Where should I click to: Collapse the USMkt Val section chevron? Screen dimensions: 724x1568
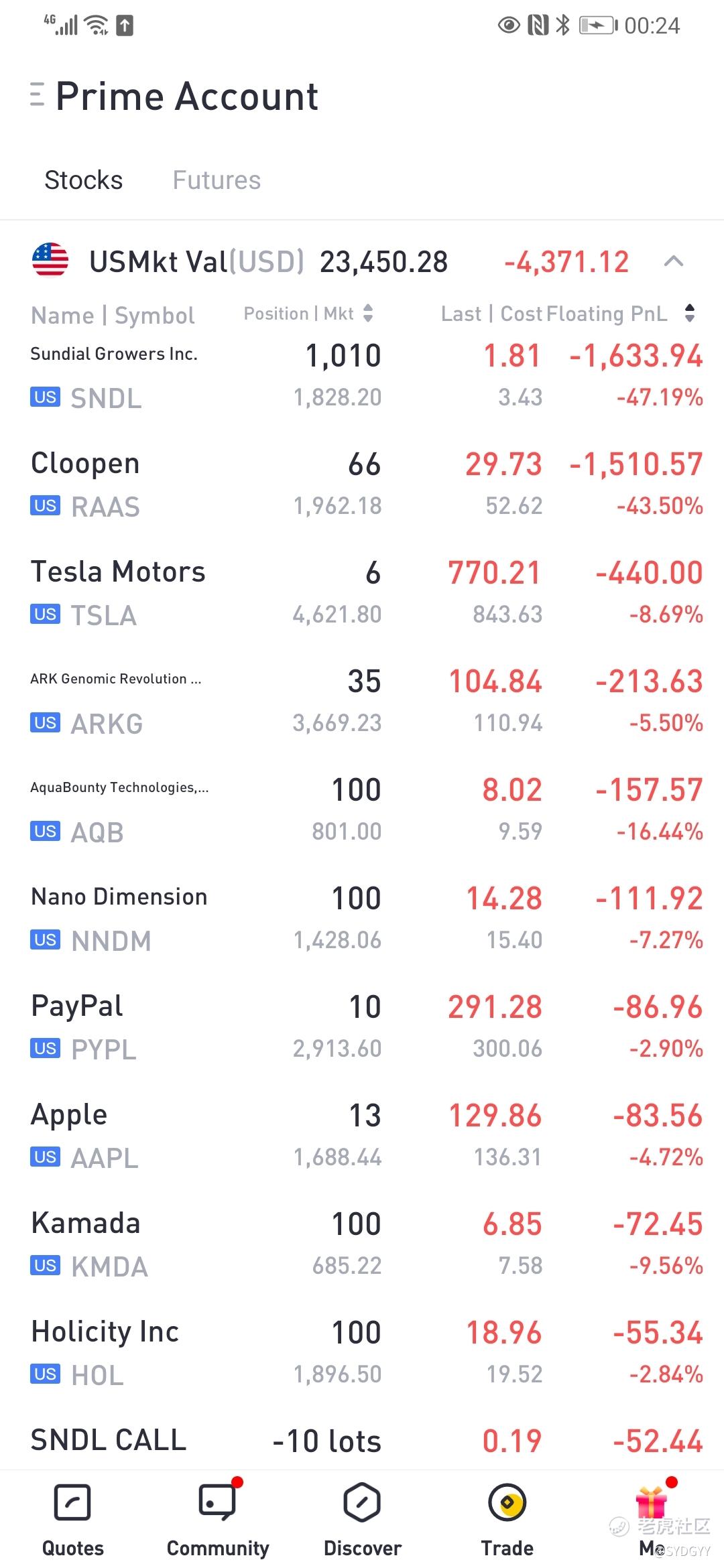[x=673, y=261]
